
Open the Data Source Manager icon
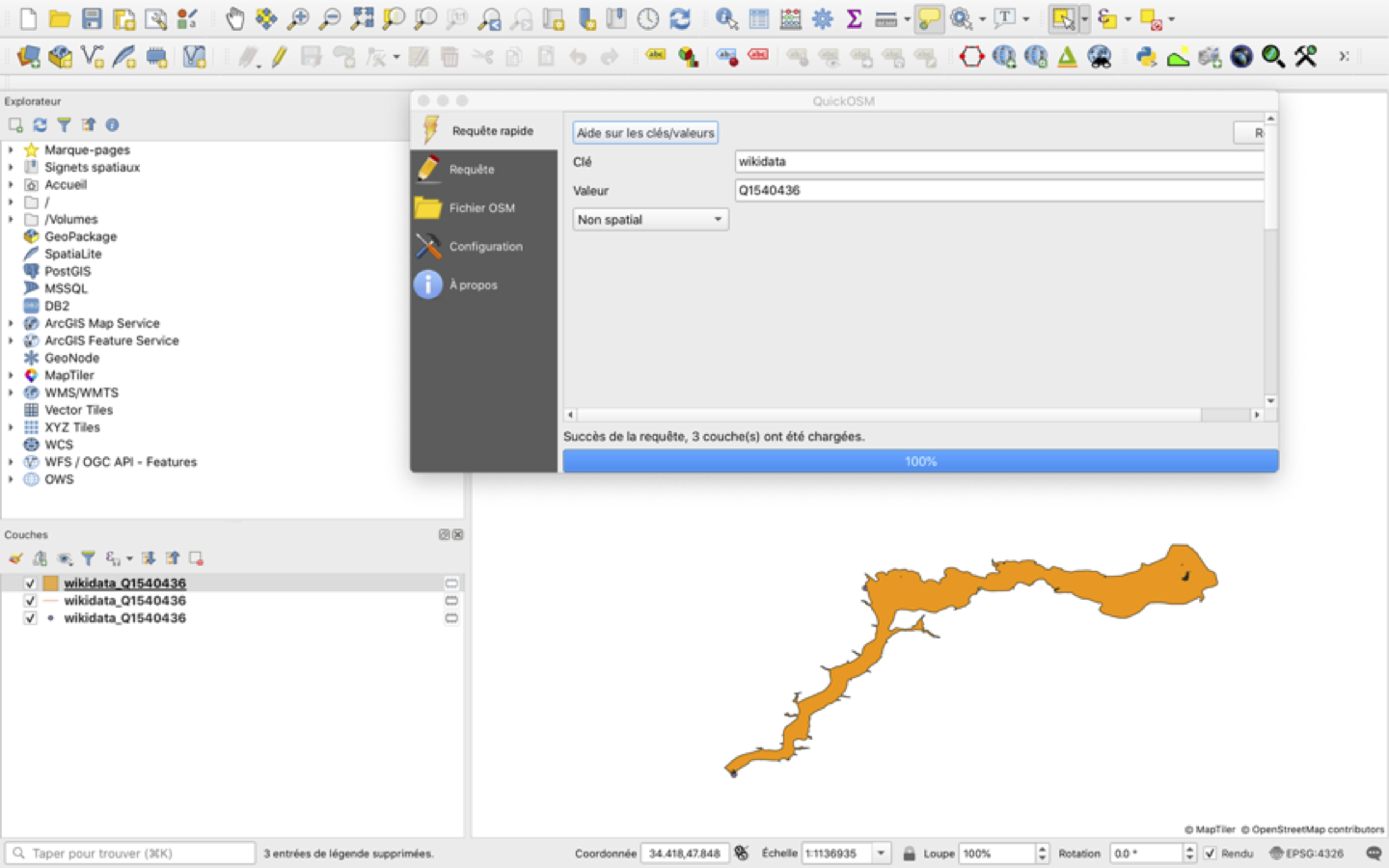[x=28, y=57]
